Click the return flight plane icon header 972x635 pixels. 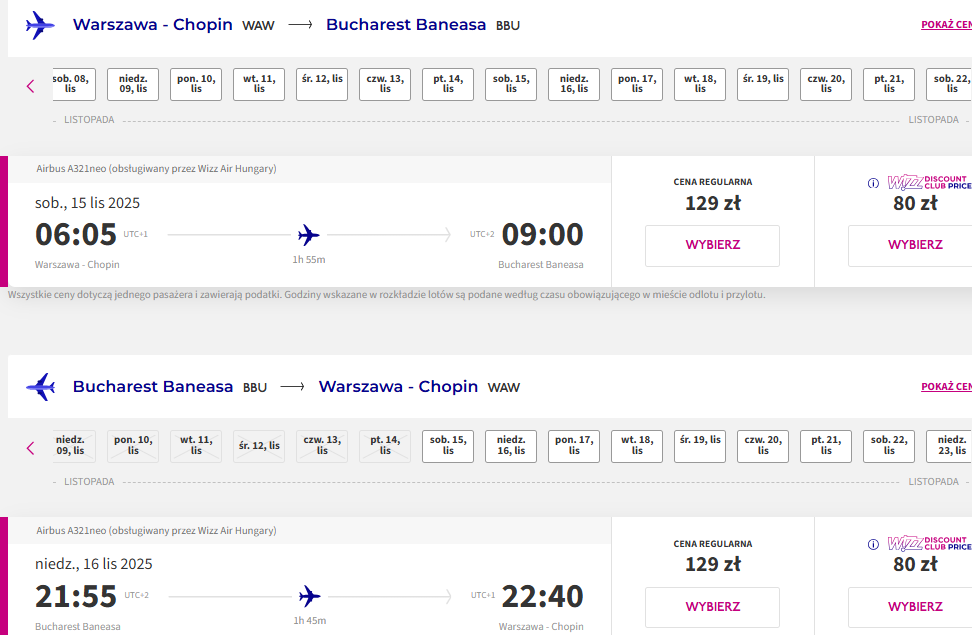pyautogui.click(x=40, y=387)
